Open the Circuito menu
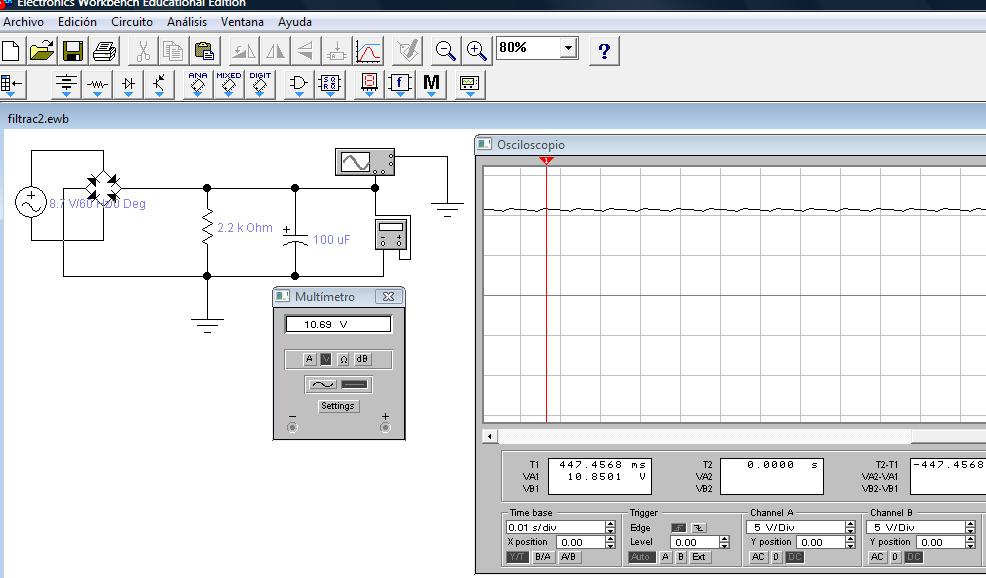The height and width of the screenshot is (578, 986). (132, 21)
